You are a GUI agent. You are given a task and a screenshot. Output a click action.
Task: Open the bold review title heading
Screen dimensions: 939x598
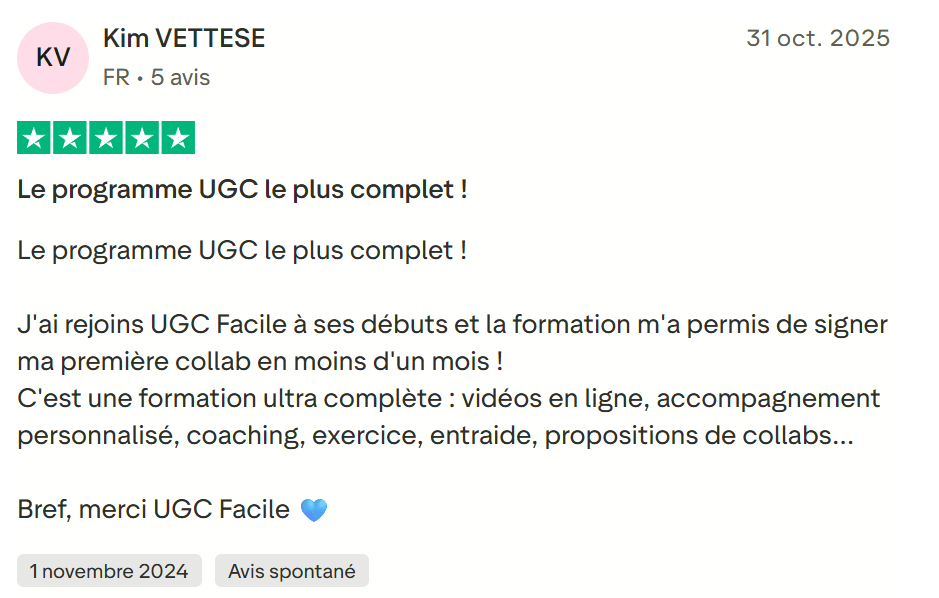point(242,189)
